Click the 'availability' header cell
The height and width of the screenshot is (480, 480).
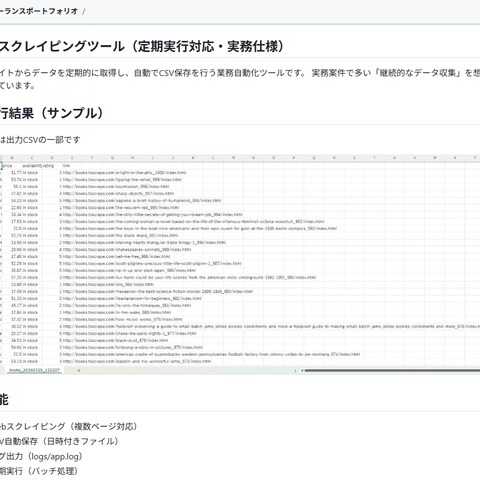pyautogui.click(x=32, y=165)
